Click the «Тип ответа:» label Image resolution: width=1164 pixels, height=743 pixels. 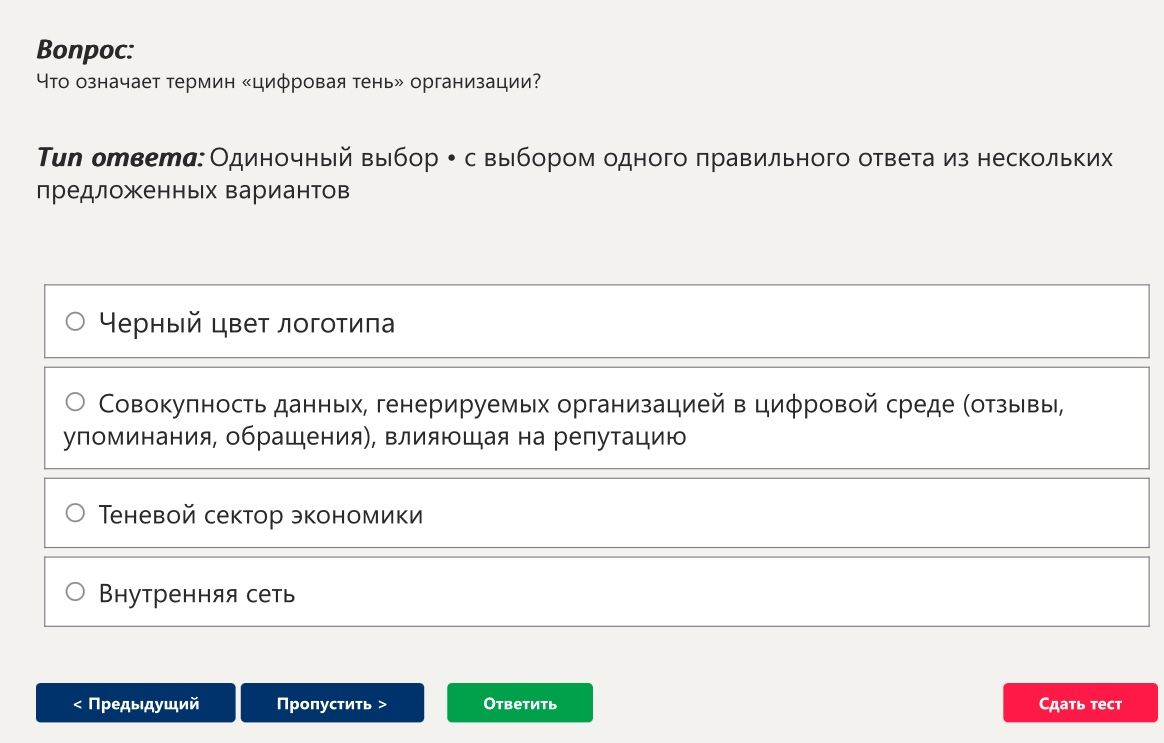[x=120, y=157]
